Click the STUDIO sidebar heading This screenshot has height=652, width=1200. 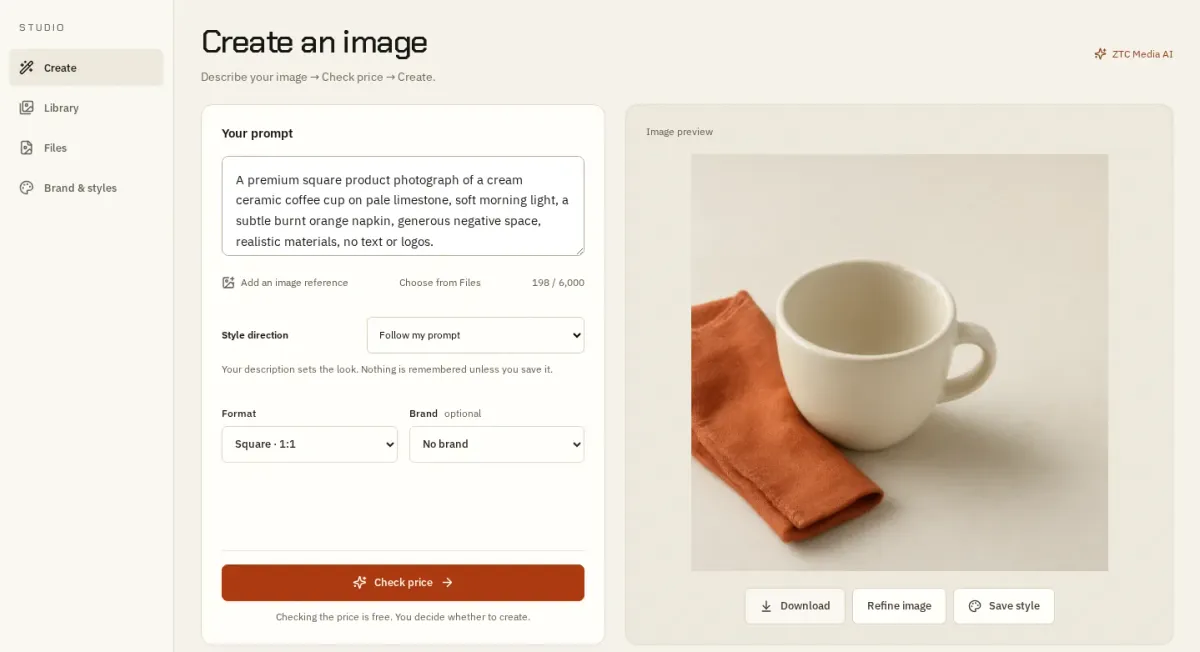pos(42,28)
